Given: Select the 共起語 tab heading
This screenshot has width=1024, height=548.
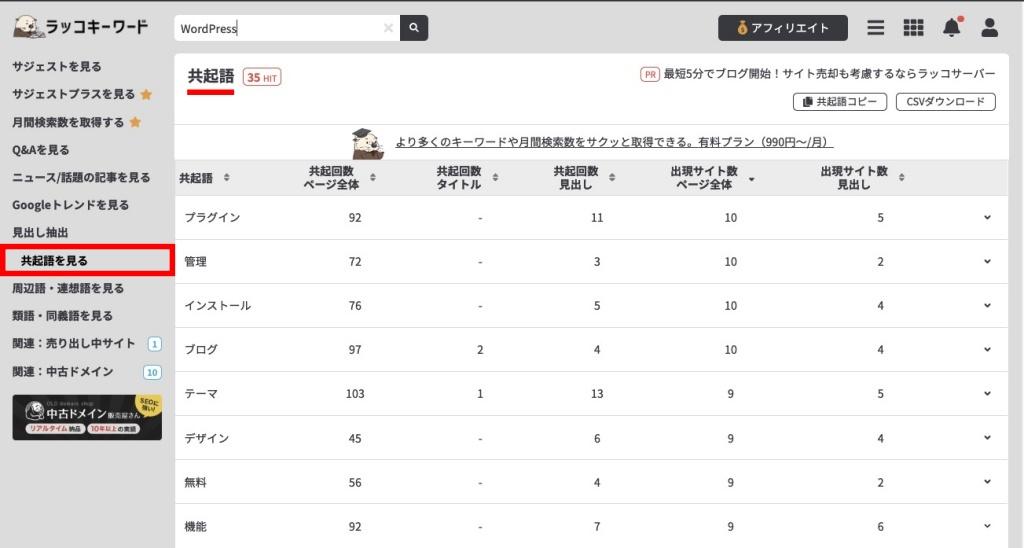Looking at the screenshot, I should coord(210,76).
